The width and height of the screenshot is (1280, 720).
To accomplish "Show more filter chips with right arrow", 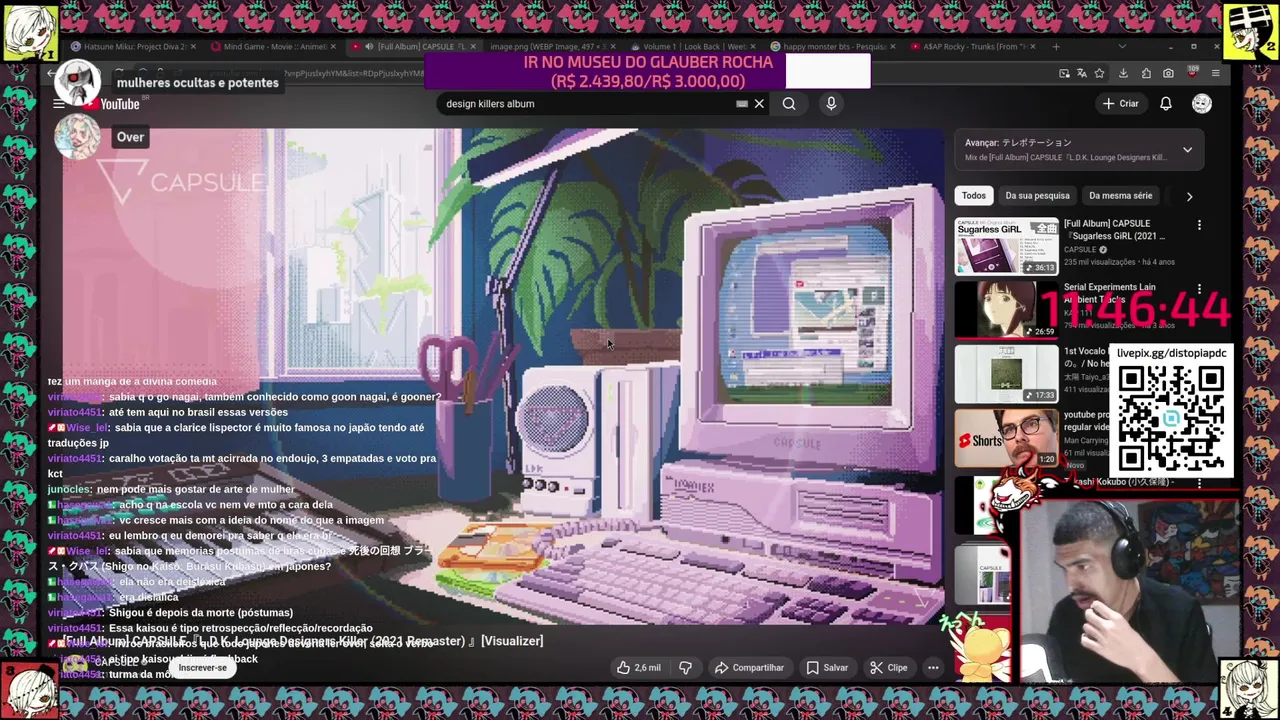I will (x=1189, y=196).
